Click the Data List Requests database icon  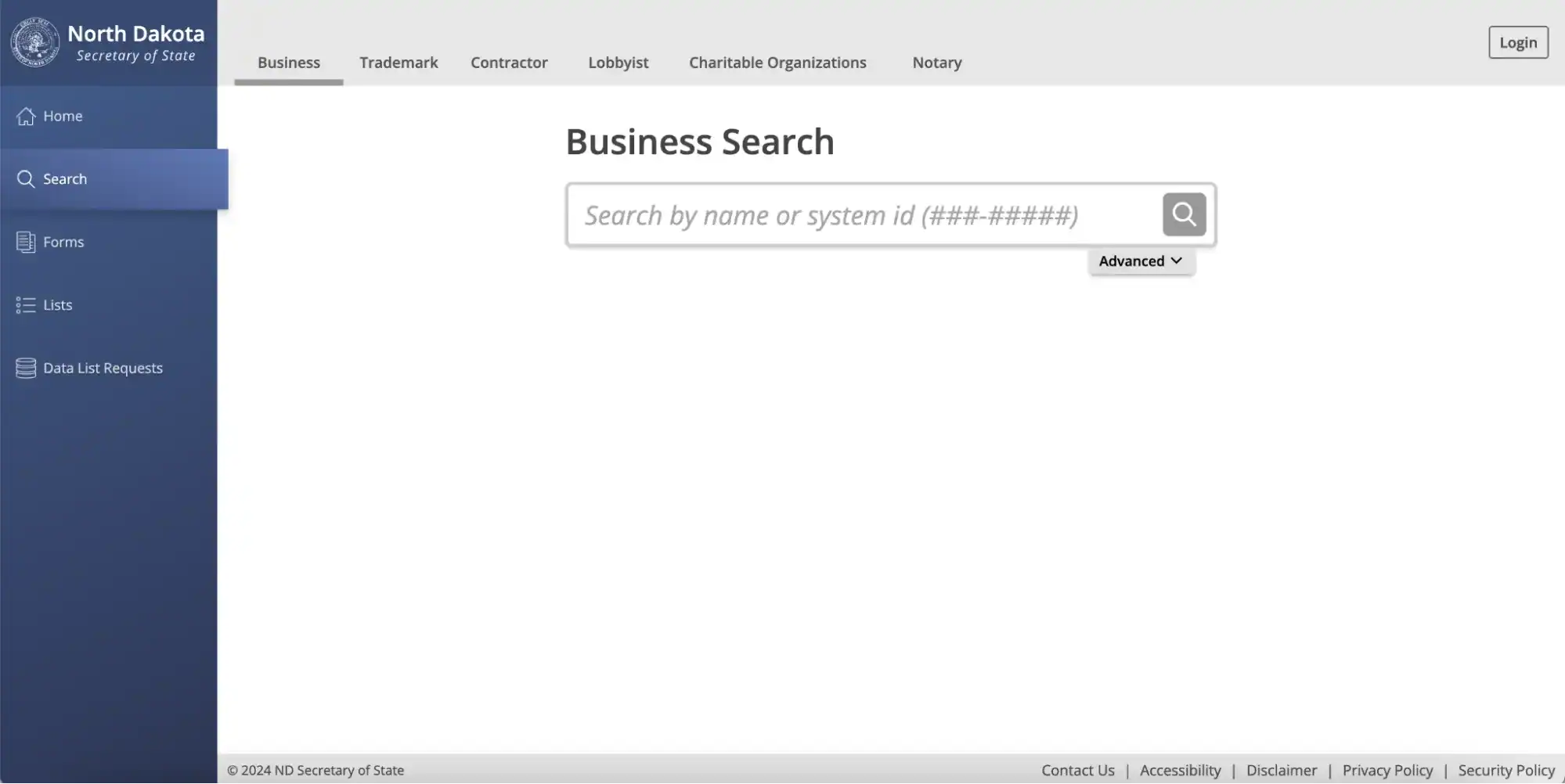(26, 369)
